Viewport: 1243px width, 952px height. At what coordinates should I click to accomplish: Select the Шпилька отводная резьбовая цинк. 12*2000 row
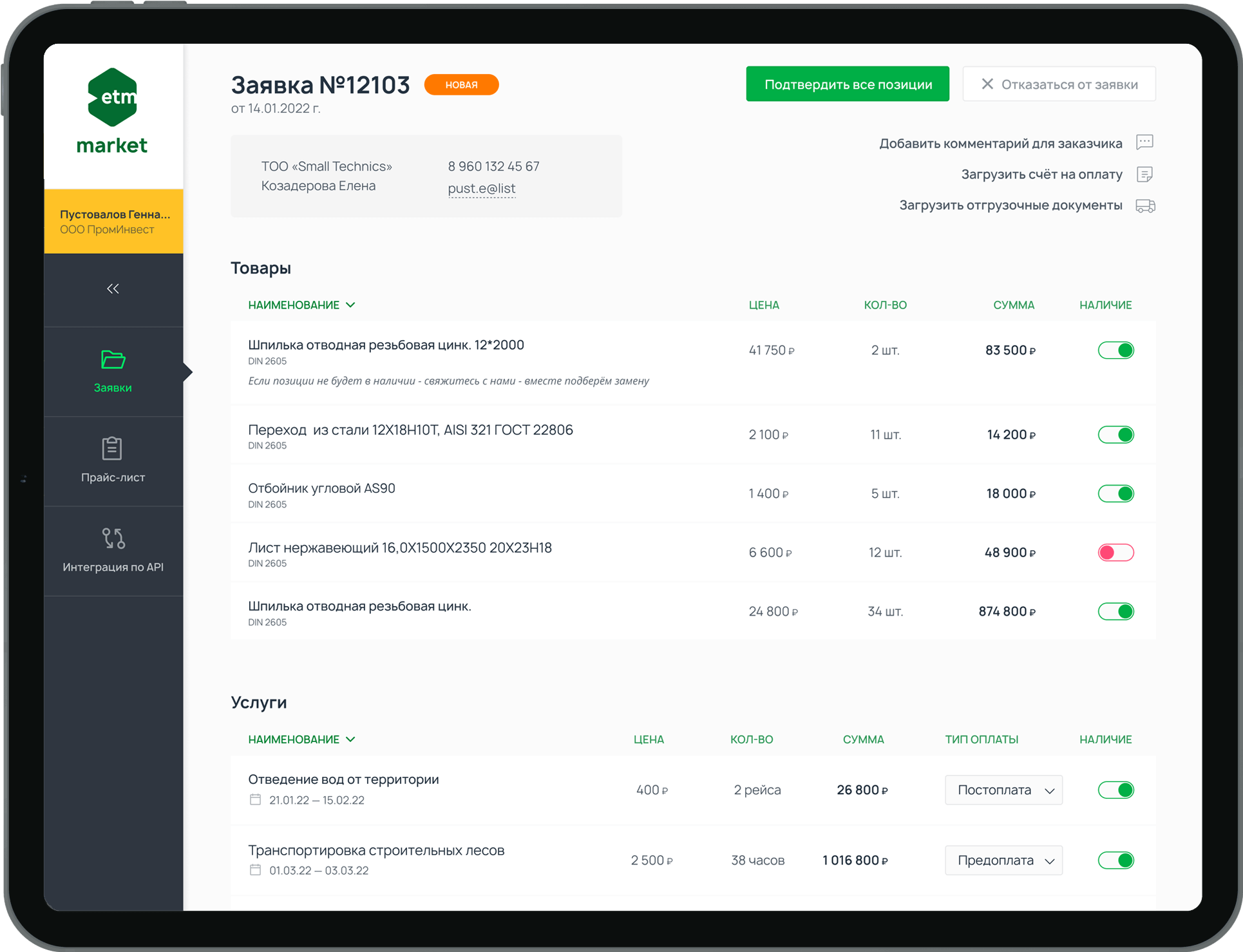click(693, 363)
